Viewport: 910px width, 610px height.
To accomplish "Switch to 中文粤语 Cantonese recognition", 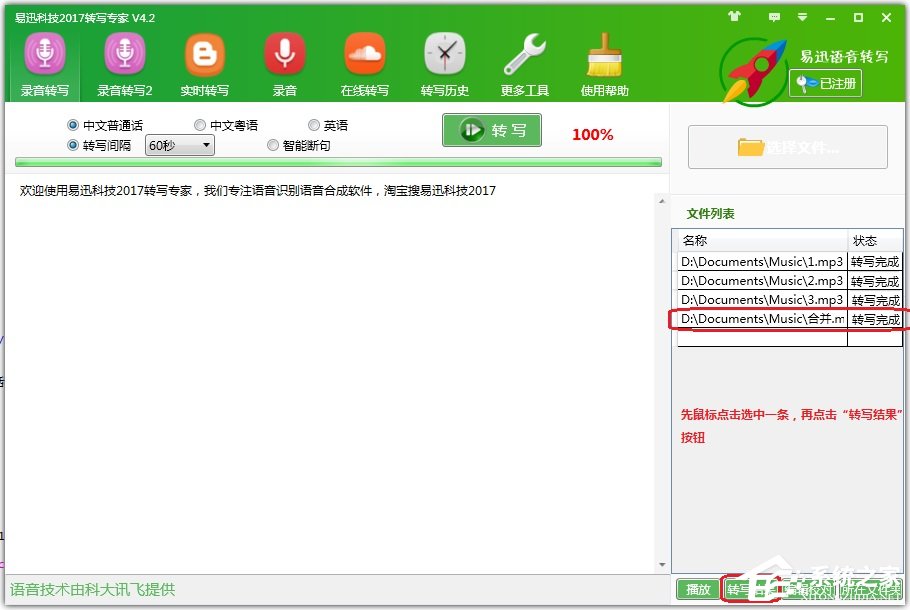I will [200, 124].
